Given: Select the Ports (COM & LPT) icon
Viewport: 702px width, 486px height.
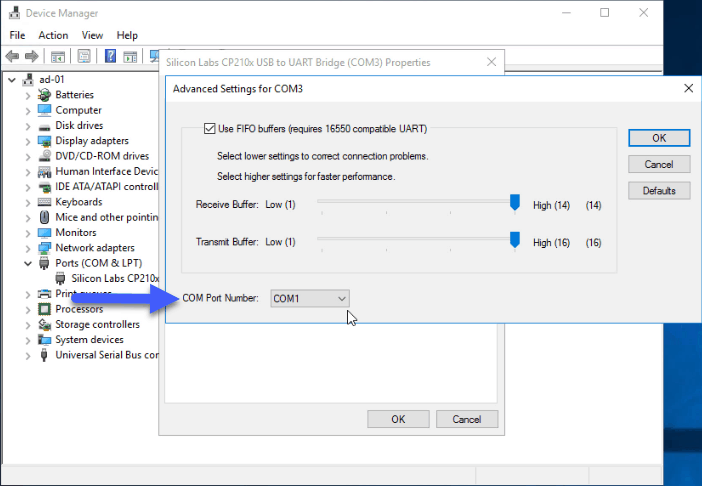Looking at the screenshot, I should 44,263.
